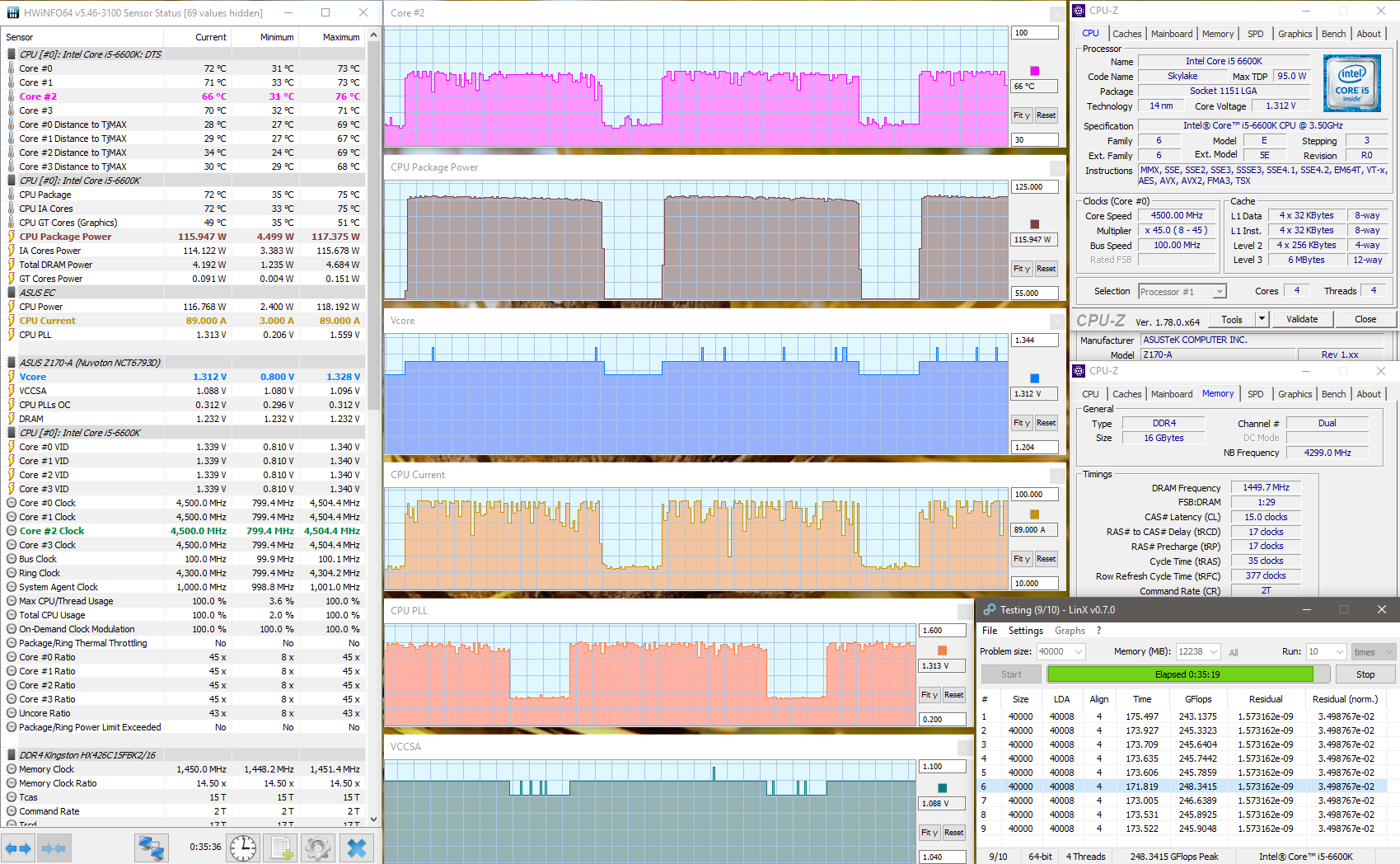The height and width of the screenshot is (864, 1400).
Task: Switch to CPU tab in lower CPU-Z window
Action: click(x=1090, y=394)
